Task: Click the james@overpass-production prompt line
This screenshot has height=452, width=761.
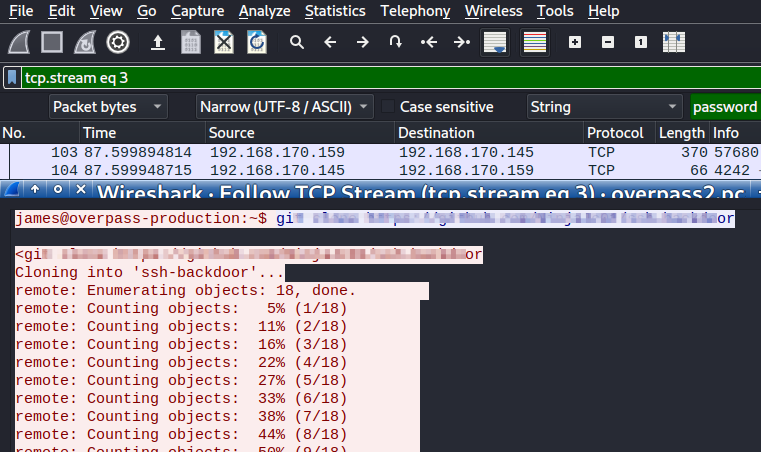Action: pos(375,218)
